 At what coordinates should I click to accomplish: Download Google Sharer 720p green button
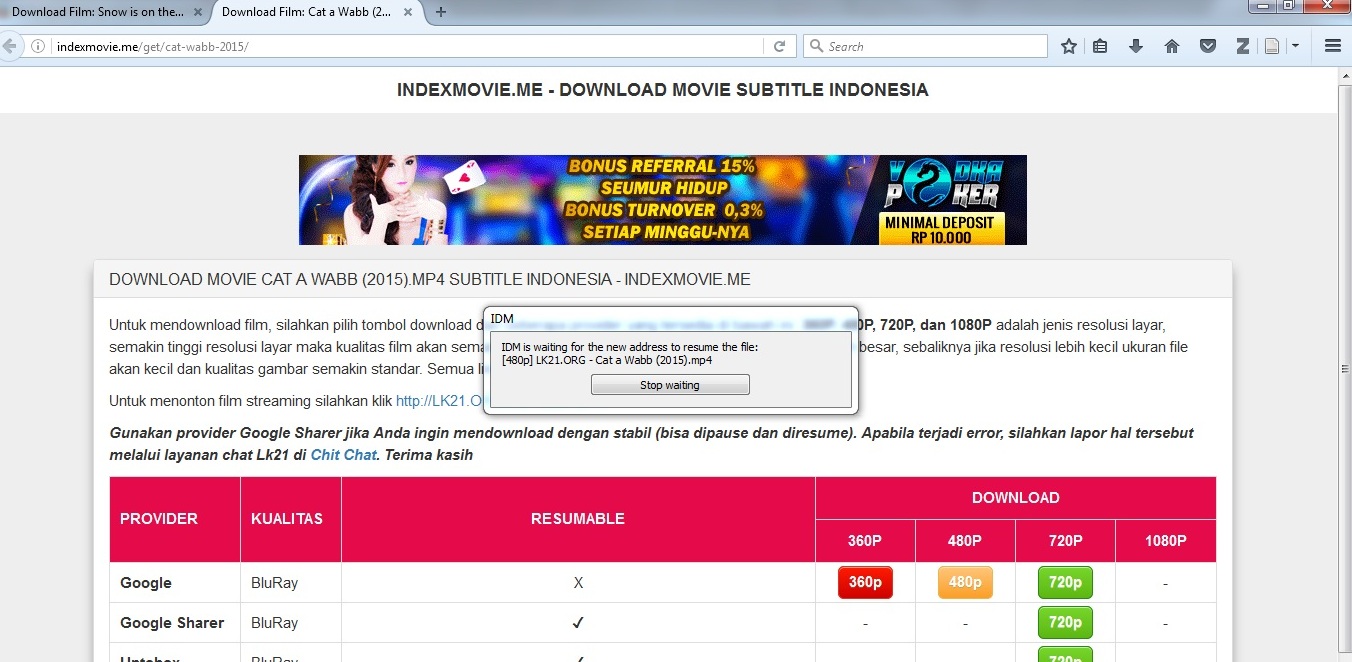pos(1065,623)
